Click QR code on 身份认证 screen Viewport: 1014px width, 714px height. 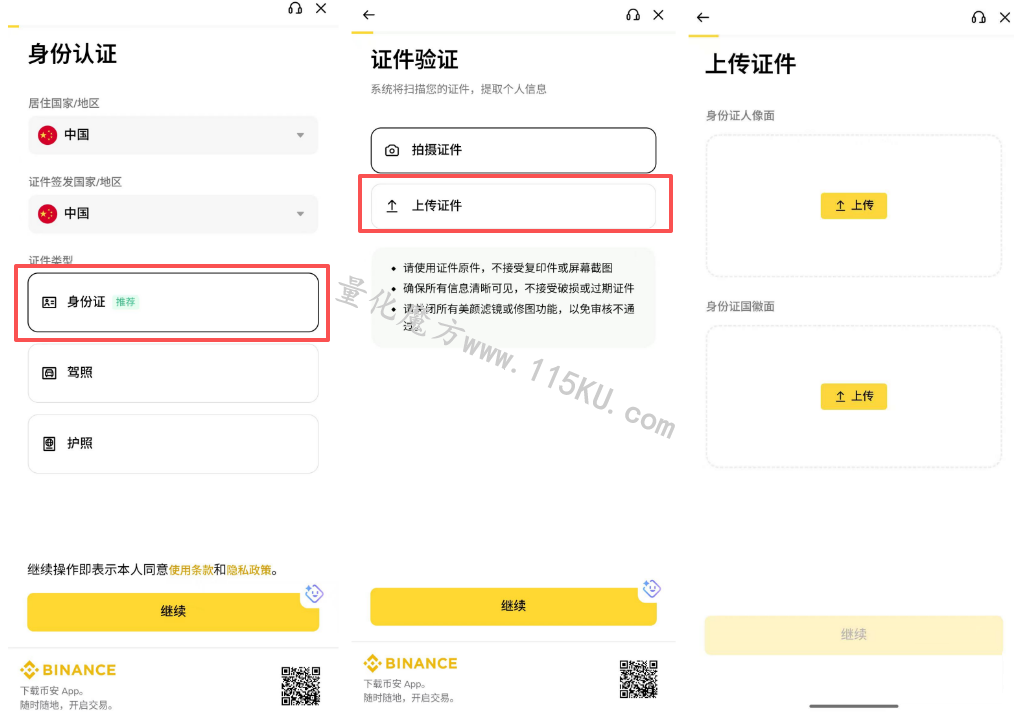pyautogui.click(x=301, y=686)
